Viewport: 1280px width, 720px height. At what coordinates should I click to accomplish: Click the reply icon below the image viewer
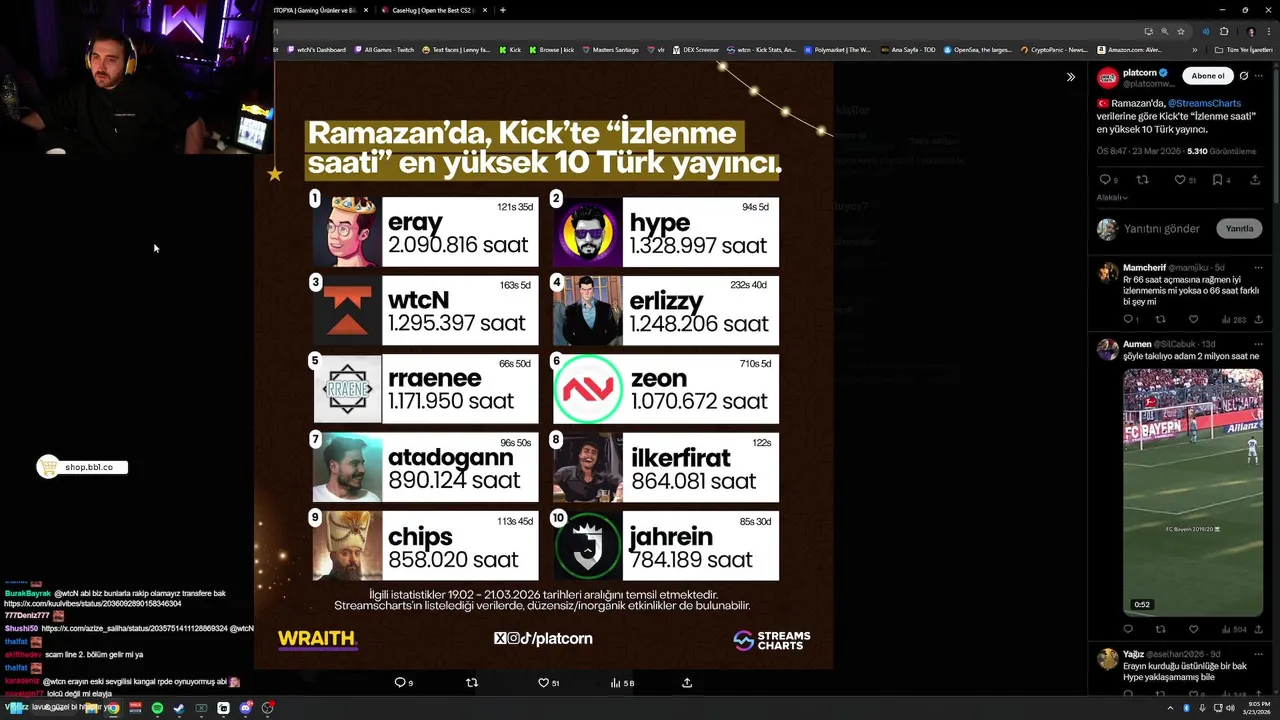click(x=400, y=683)
